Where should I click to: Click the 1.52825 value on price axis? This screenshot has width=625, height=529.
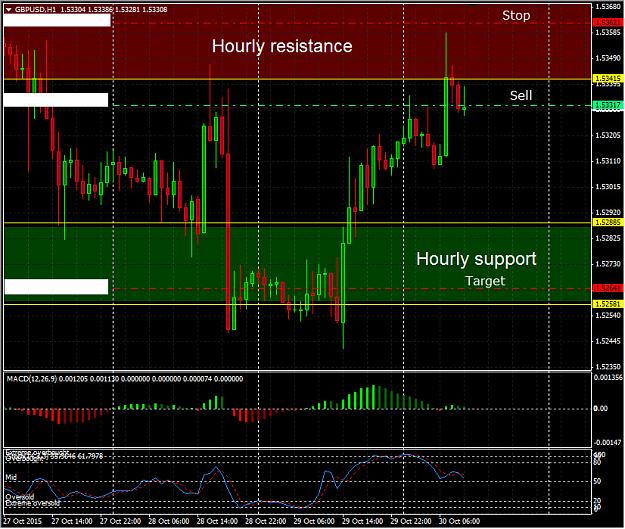(608, 238)
